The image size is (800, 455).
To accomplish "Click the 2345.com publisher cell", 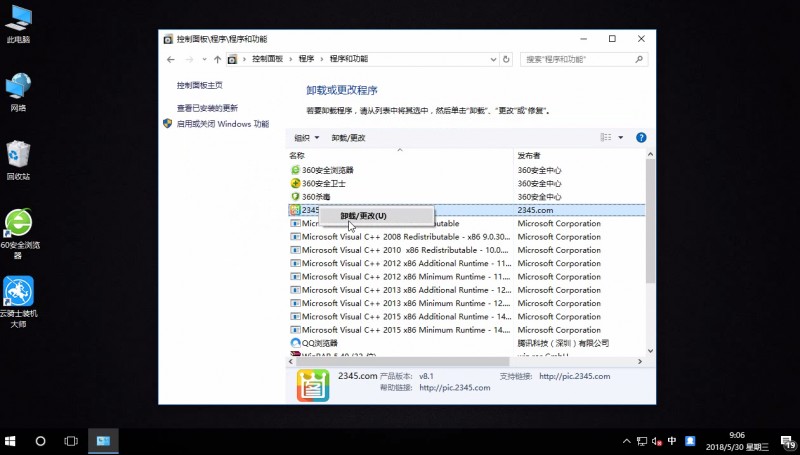I will 535,210.
